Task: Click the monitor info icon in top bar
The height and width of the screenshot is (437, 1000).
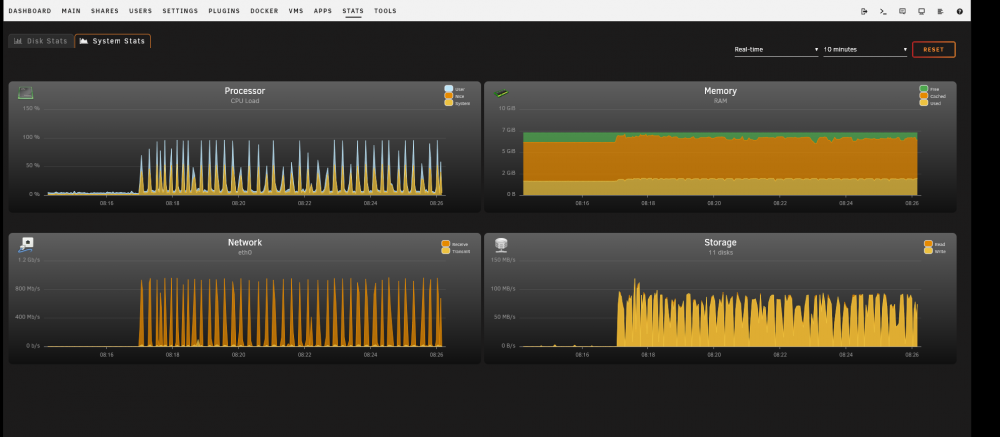Action: point(922,11)
